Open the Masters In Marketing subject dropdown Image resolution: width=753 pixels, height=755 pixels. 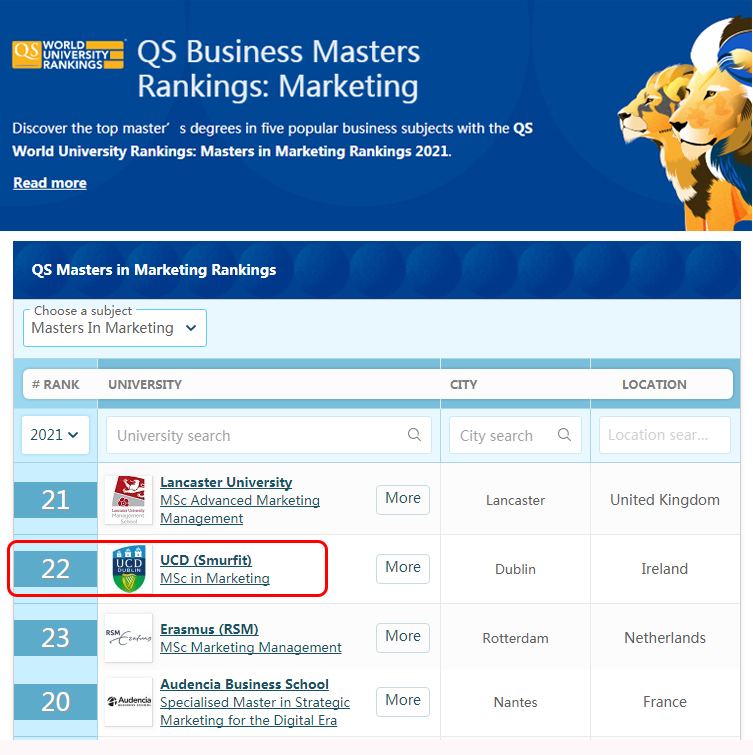pyautogui.click(x=115, y=328)
